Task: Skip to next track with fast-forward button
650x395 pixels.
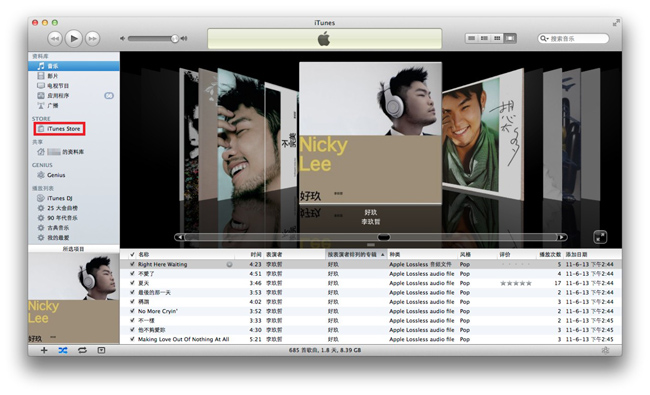Action: coord(92,39)
